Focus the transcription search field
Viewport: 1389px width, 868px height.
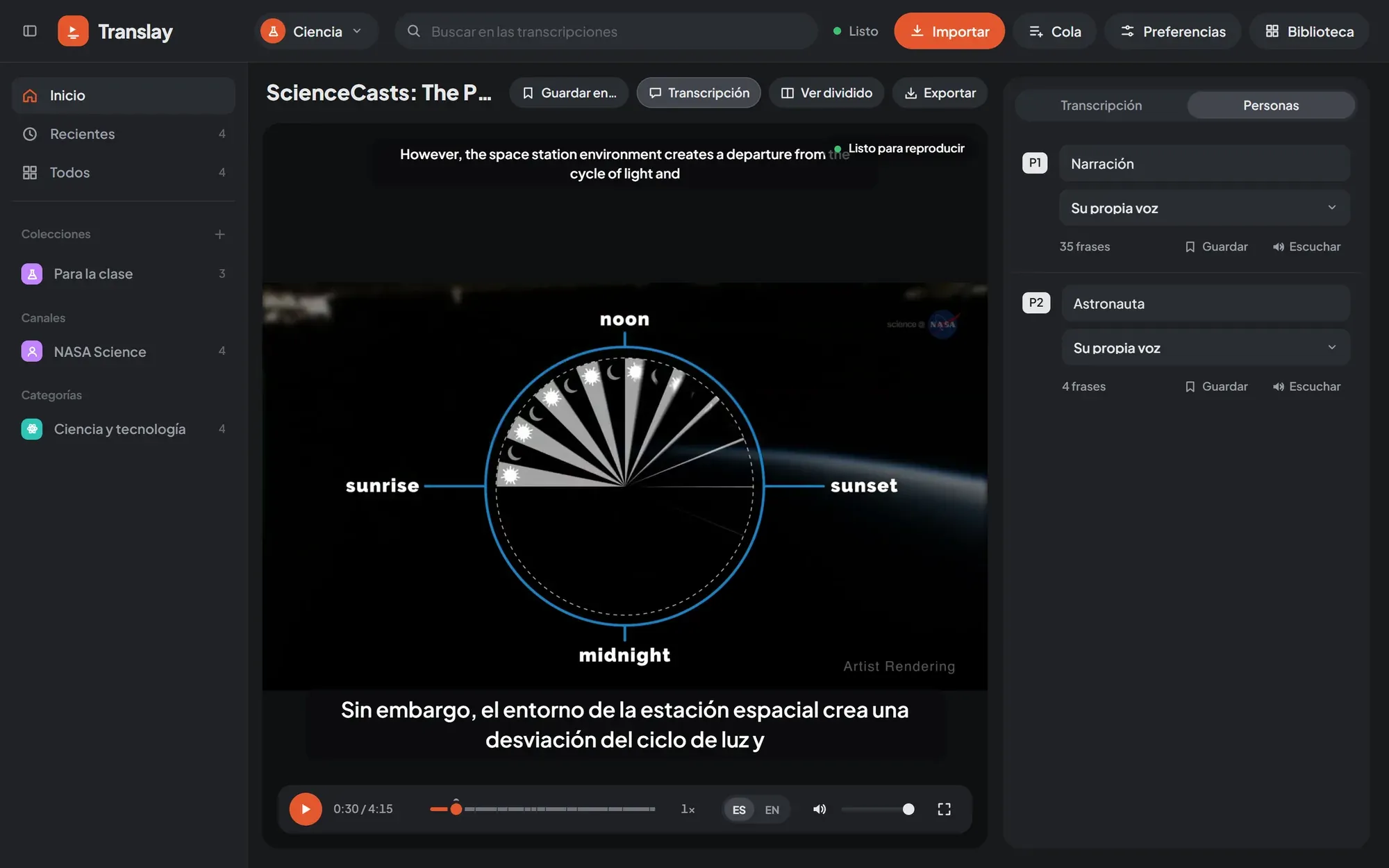pyautogui.click(x=606, y=31)
